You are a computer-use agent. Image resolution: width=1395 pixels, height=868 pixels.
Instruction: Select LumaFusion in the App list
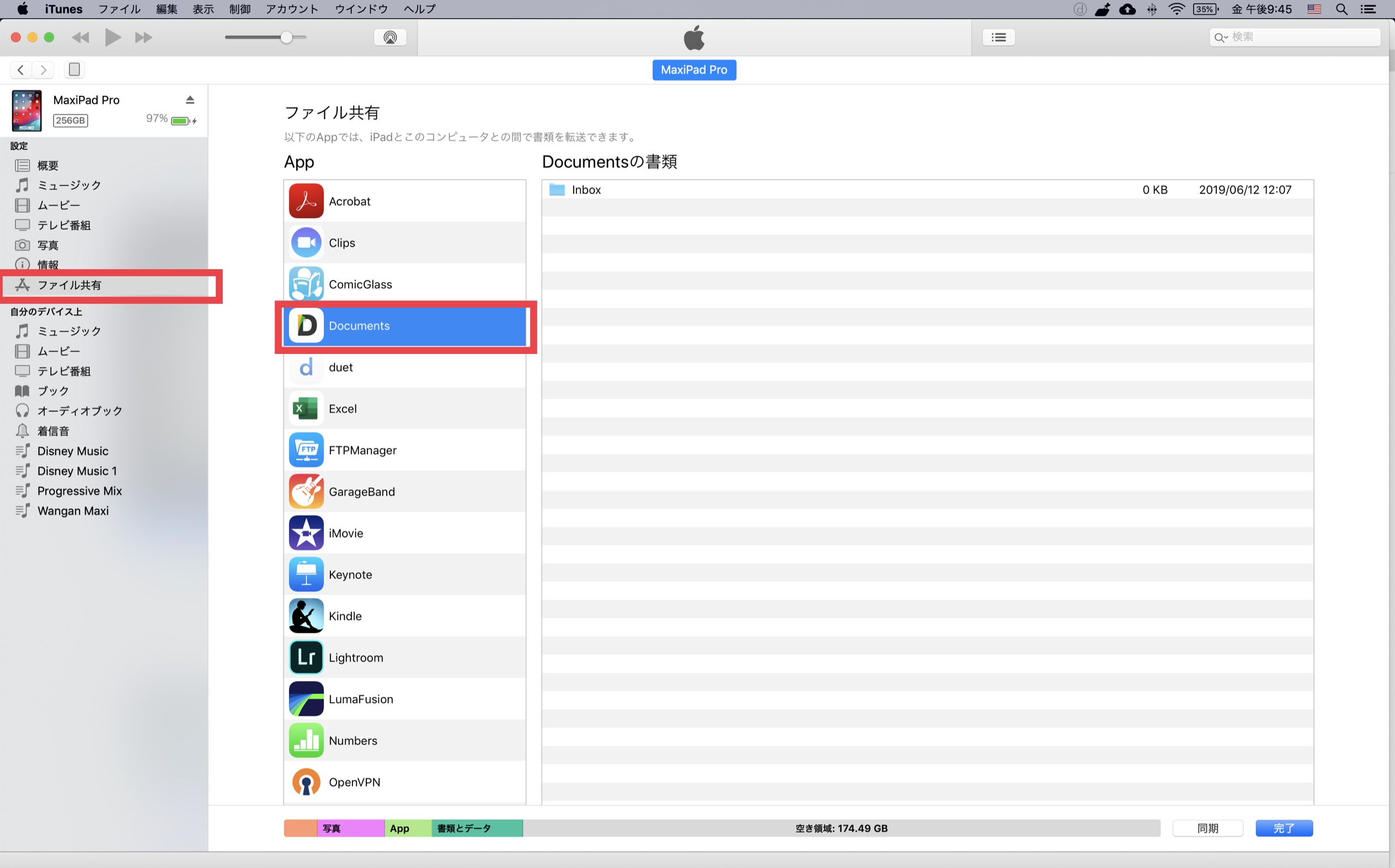[x=361, y=699]
